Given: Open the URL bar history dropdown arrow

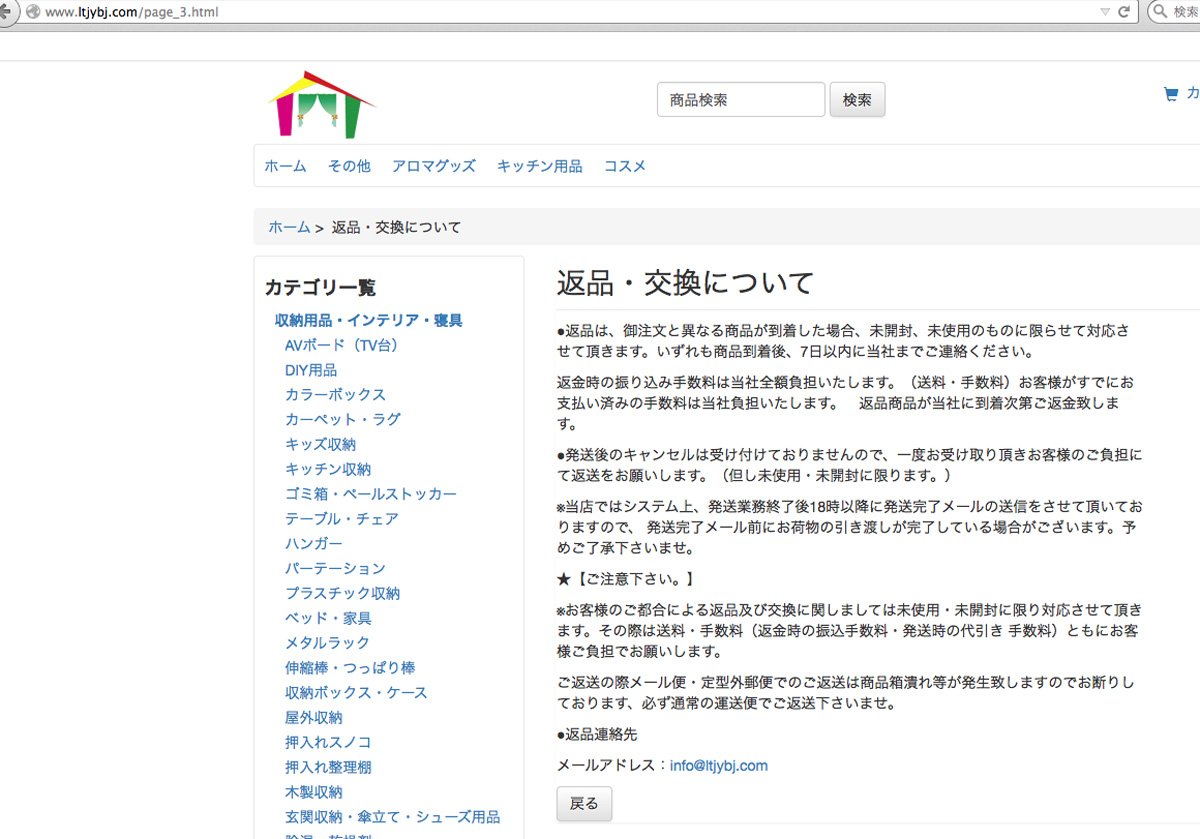Looking at the screenshot, I should click(1104, 12).
